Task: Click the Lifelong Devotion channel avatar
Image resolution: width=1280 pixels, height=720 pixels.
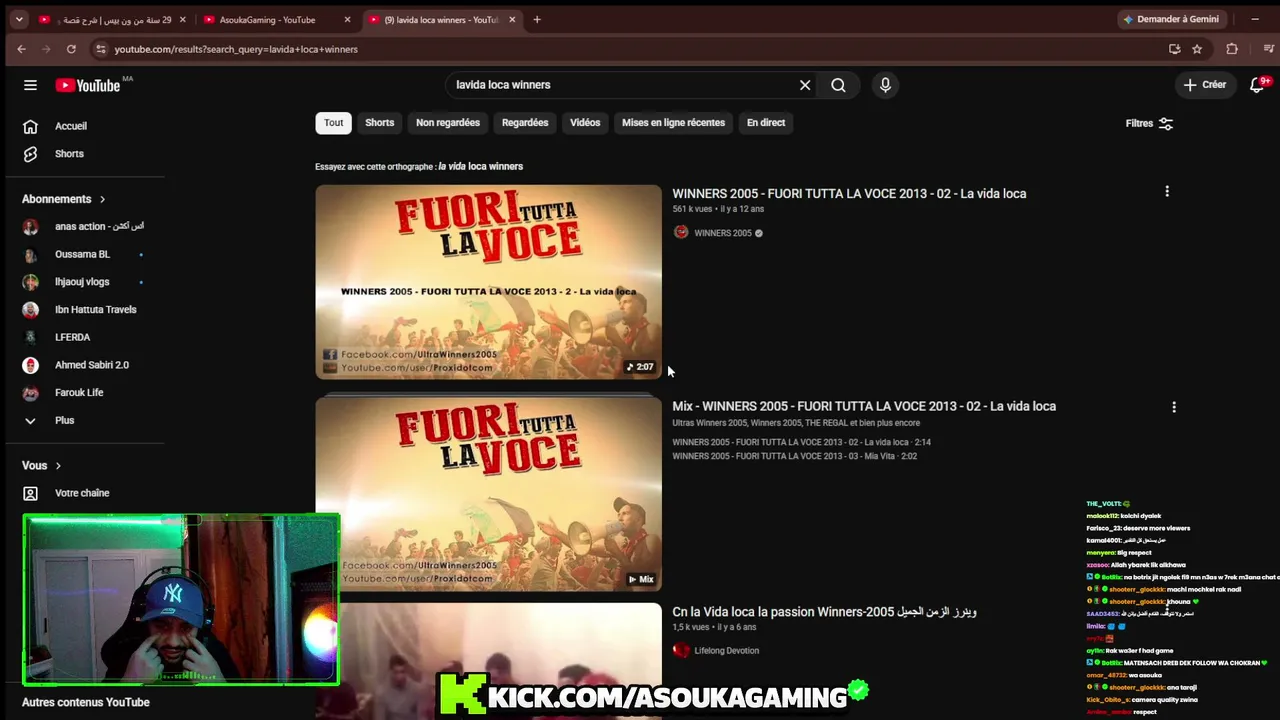Action: click(x=681, y=650)
